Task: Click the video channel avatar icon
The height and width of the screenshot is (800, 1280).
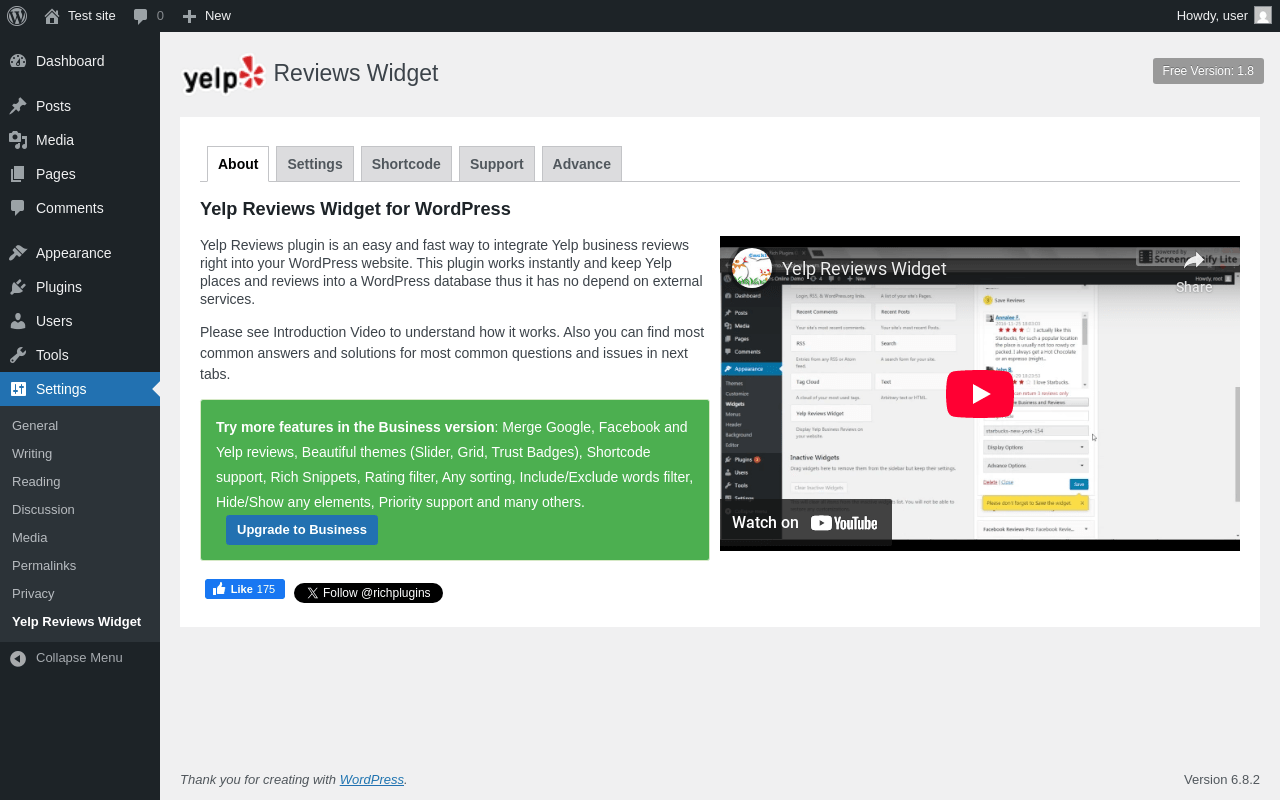Action: (x=752, y=268)
